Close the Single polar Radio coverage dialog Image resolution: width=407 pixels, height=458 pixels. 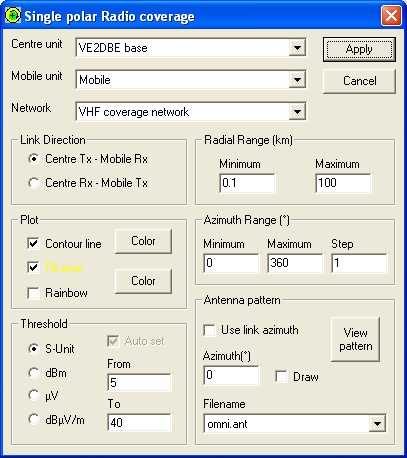pyautogui.click(x=391, y=15)
